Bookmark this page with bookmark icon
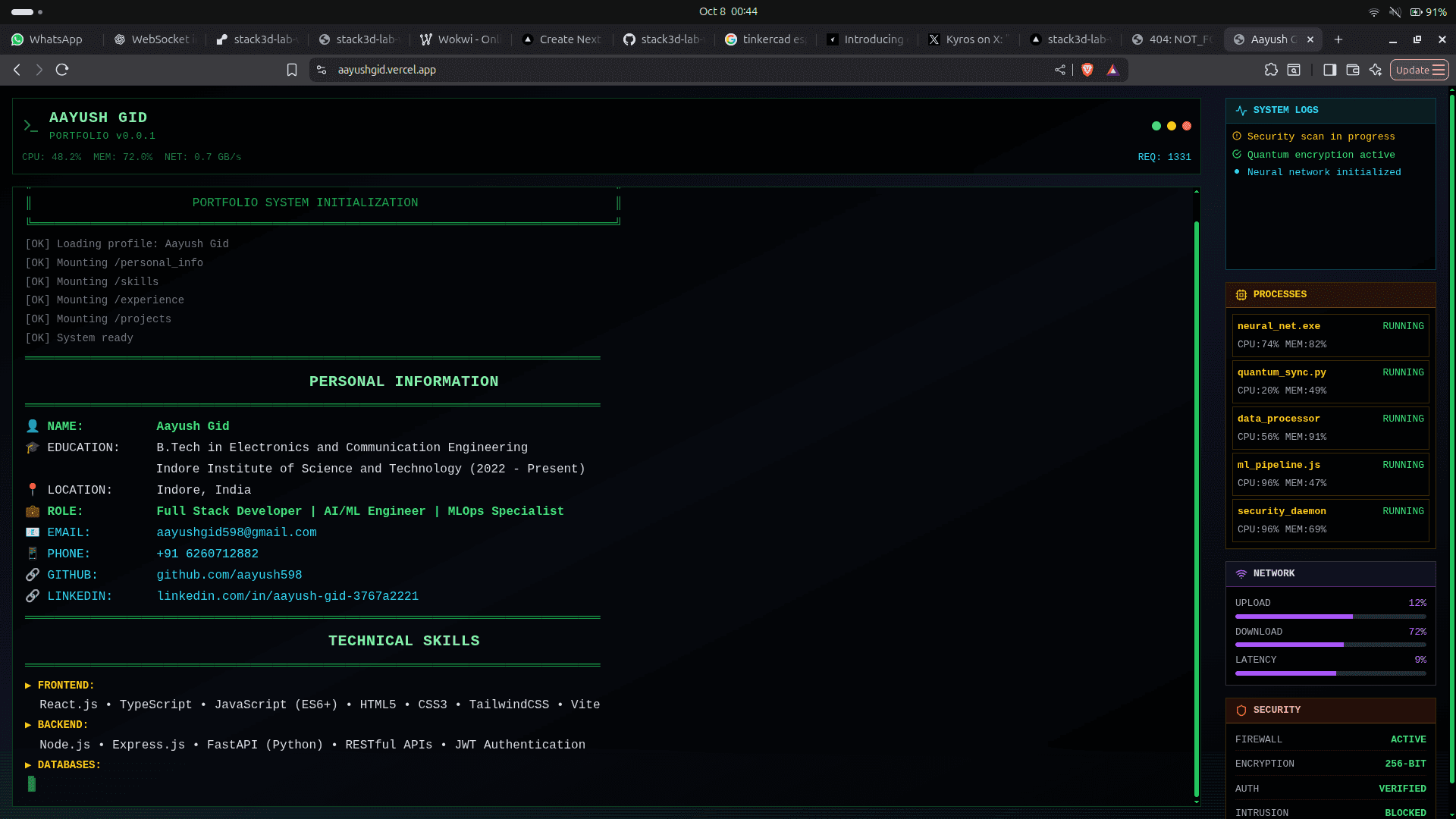Screen dimensions: 1456x819 tap(292, 70)
